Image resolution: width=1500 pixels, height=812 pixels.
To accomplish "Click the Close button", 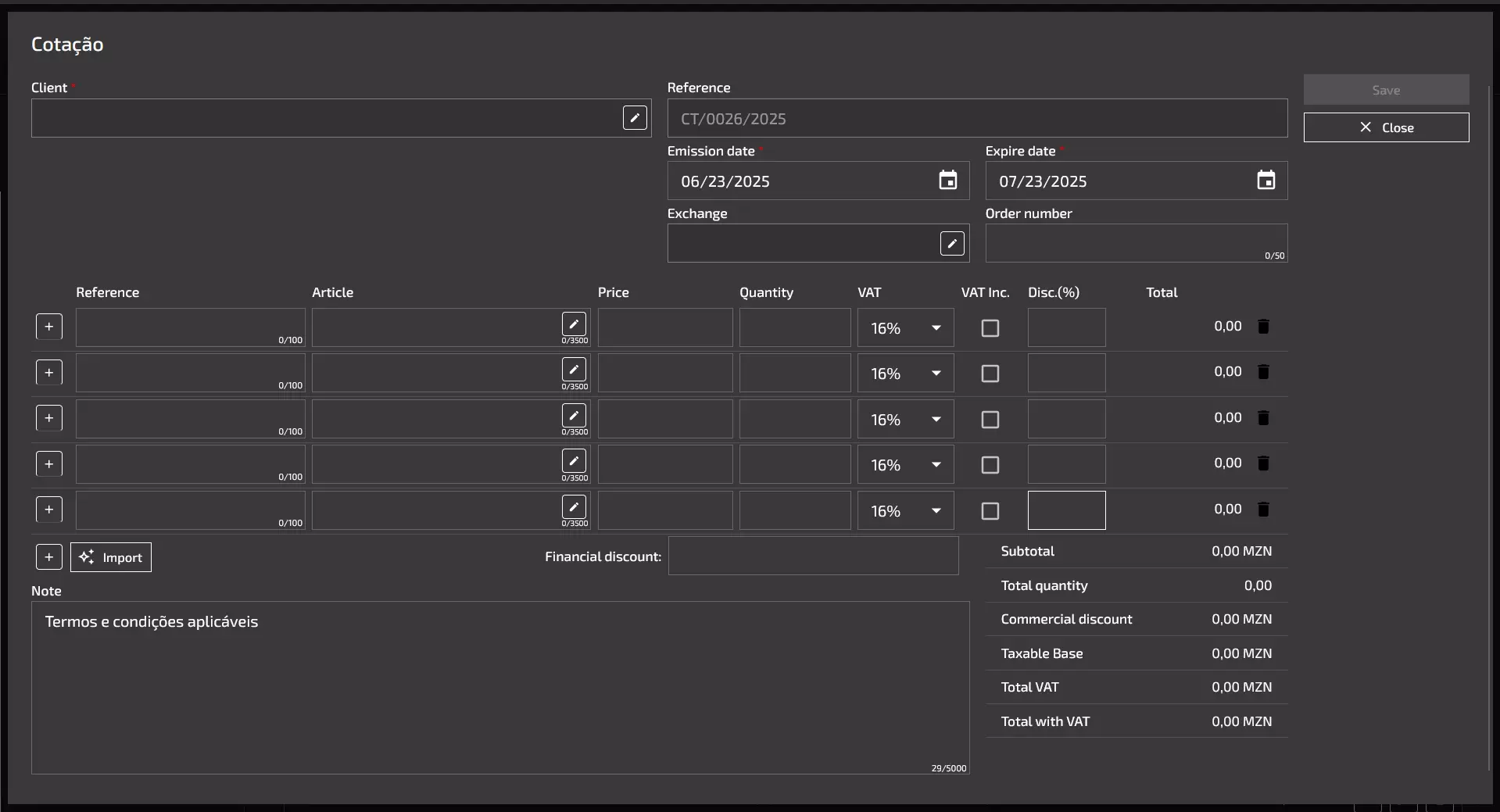I will coord(1386,127).
